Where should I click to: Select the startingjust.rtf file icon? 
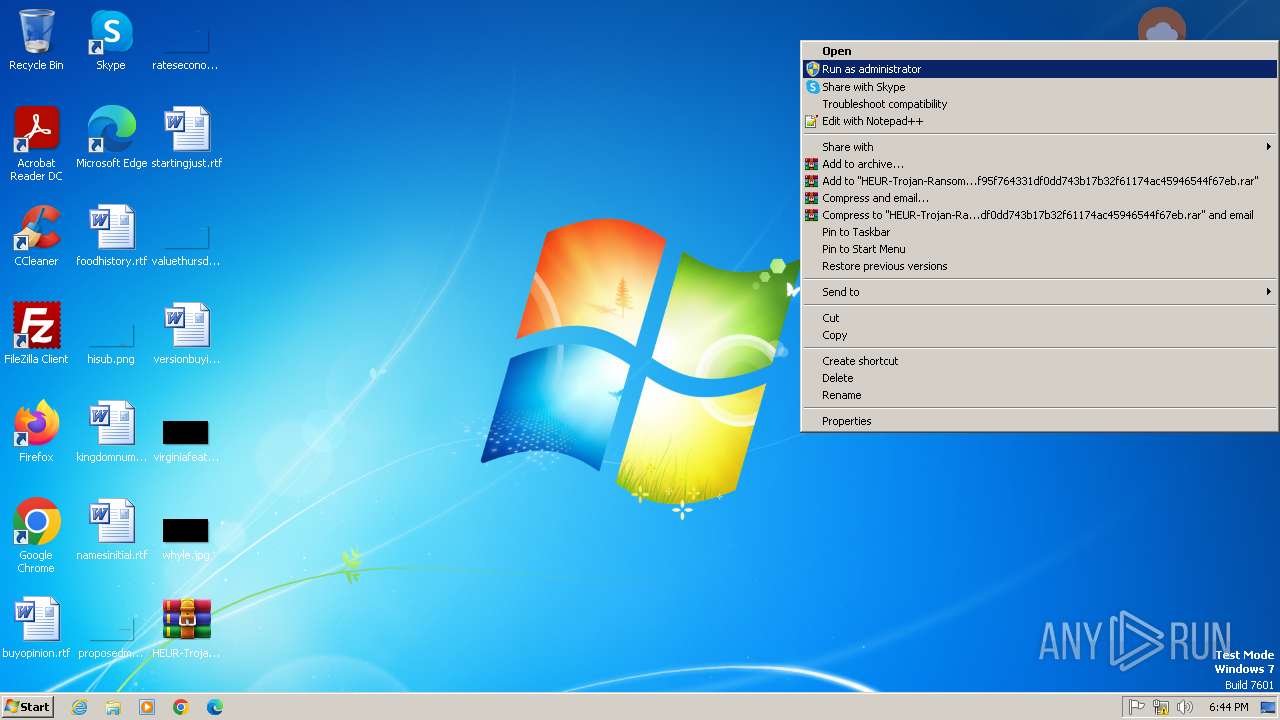coord(187,138)
